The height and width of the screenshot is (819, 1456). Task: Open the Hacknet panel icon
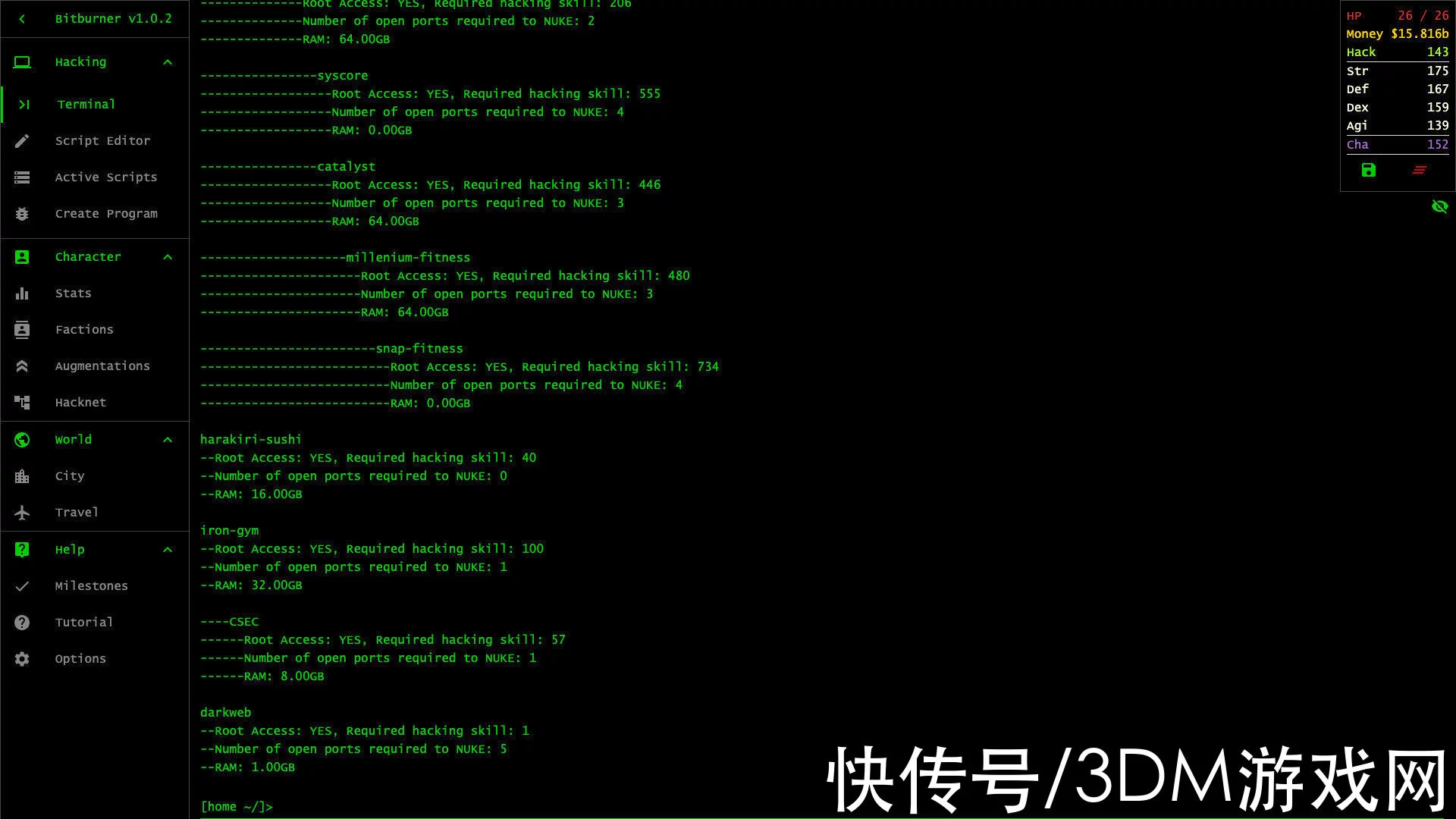pos(21,402)
